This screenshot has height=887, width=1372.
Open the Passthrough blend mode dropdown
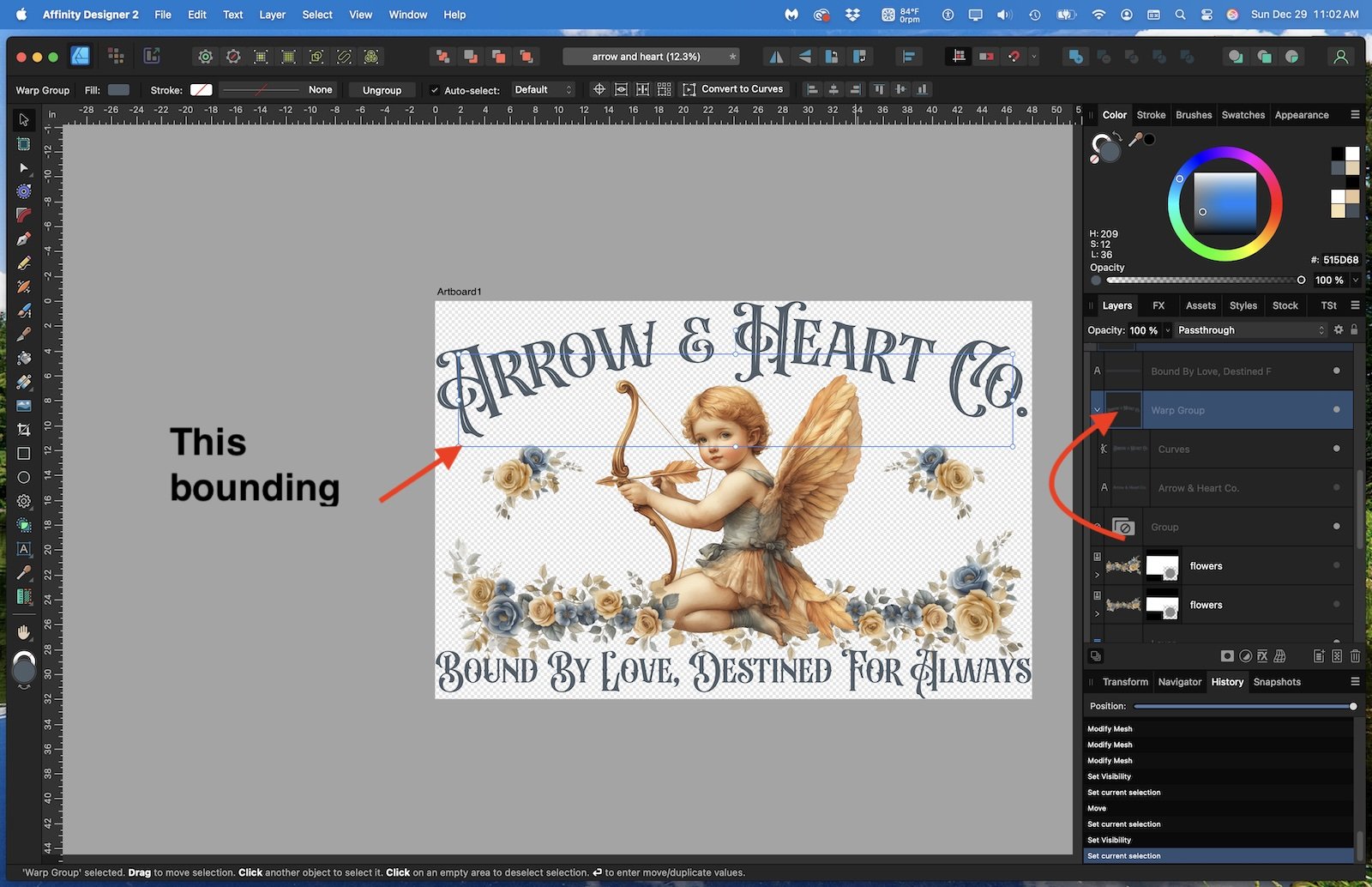(x=1250, y=330)
